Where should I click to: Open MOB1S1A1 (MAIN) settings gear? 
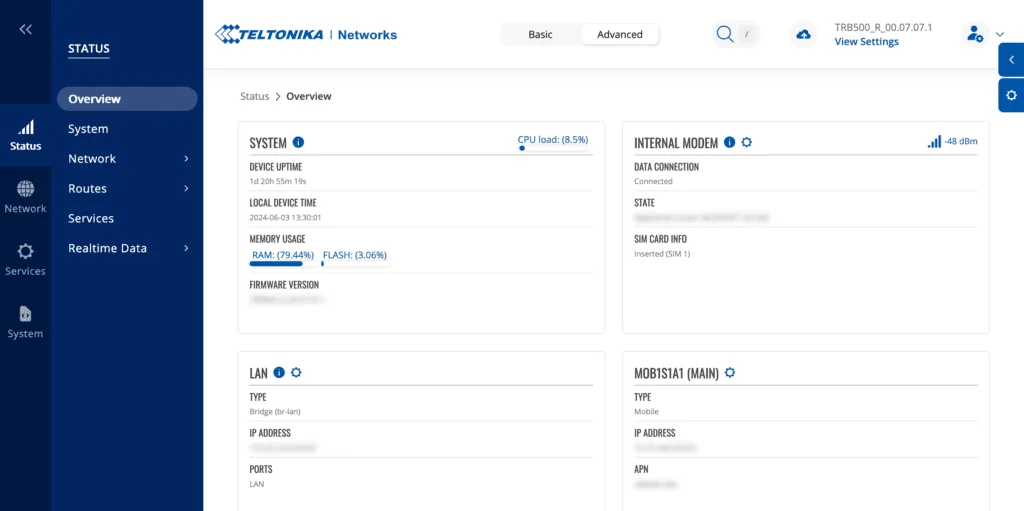[x=730, y=372]
